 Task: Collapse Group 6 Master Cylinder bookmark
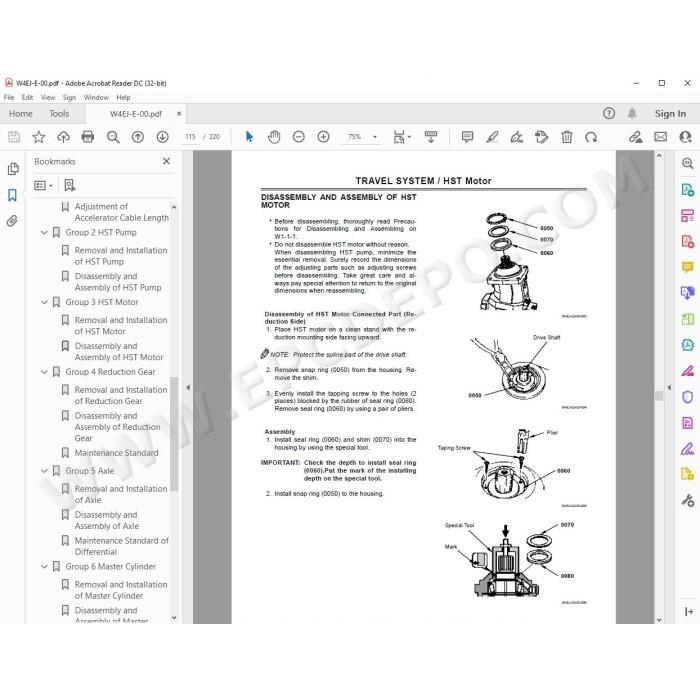(44, 567)
